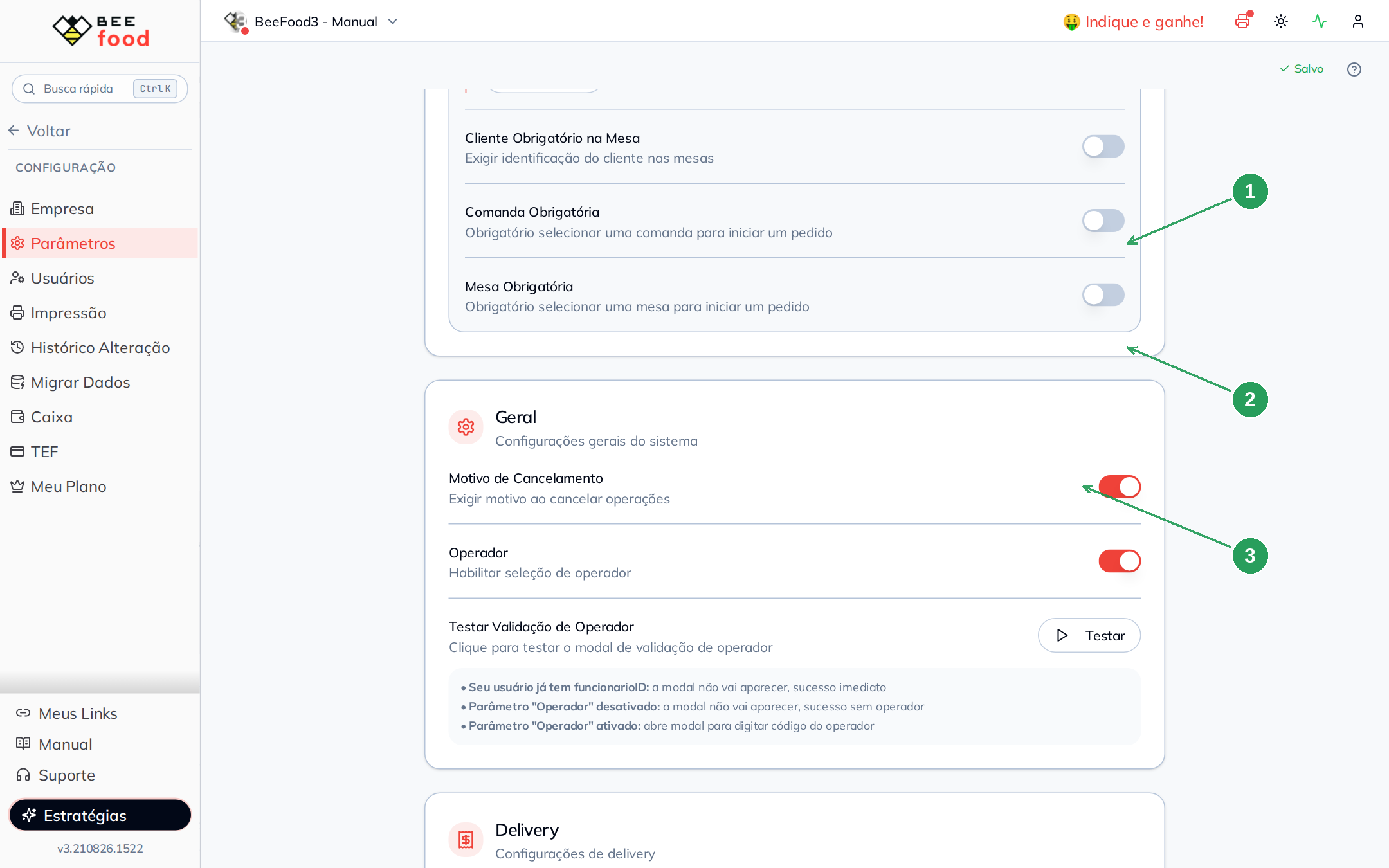Click the CONFIGURAÇÃO sidebar header
1389x868 pixels.
coord(66,167)
